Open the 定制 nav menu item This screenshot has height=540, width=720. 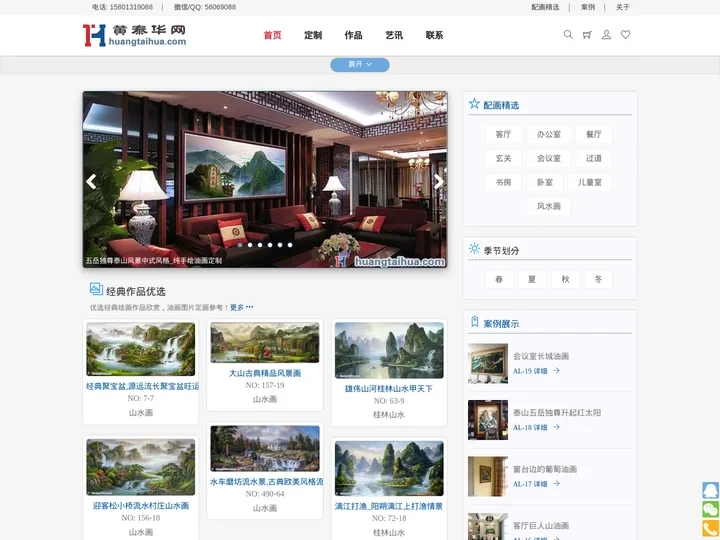coord(313,35)
